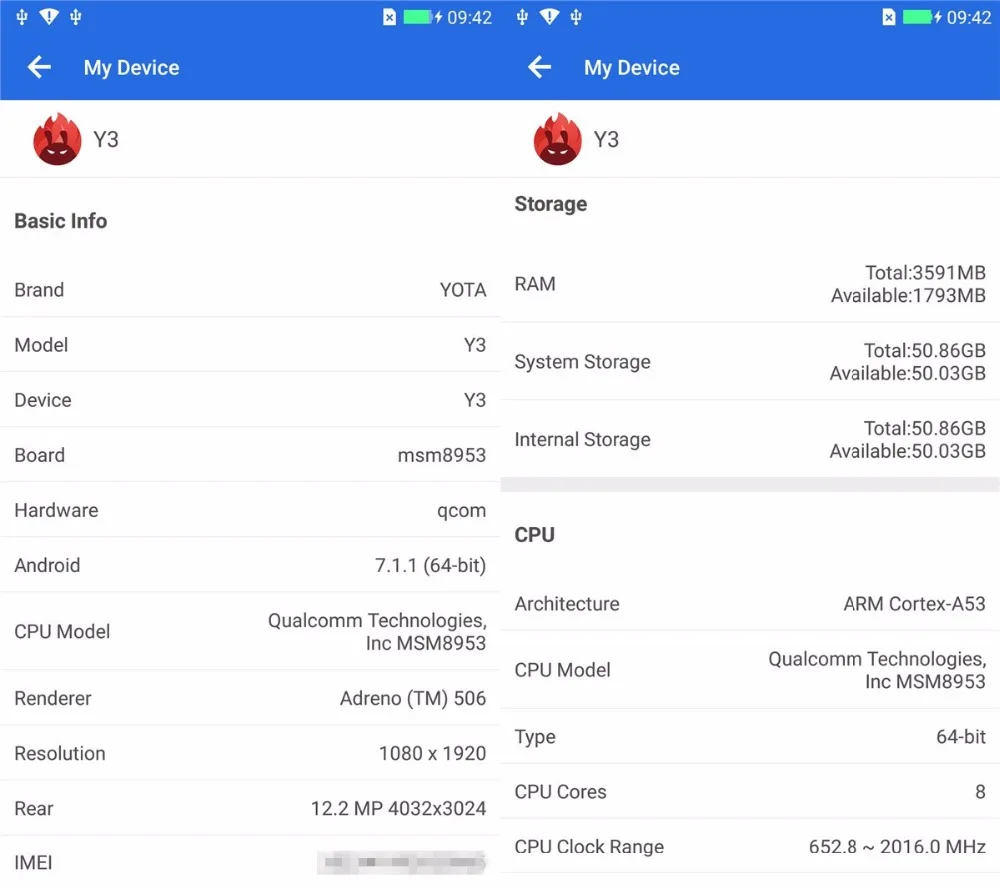Select the Resolution value 1080 x 1920
This screenshot has height=888, width=1000.
click(432, 753)
